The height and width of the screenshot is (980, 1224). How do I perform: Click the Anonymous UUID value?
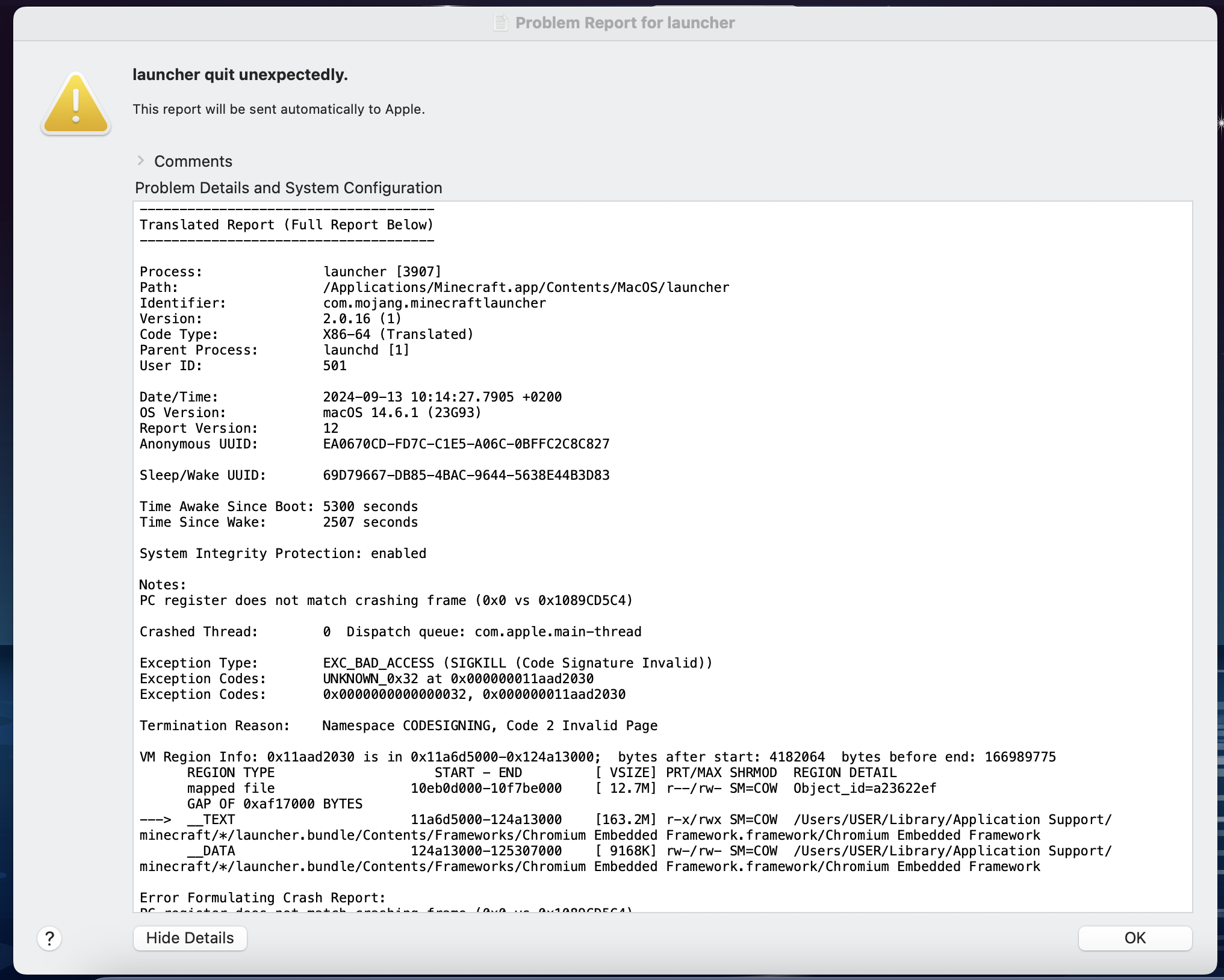pos(466,444)
